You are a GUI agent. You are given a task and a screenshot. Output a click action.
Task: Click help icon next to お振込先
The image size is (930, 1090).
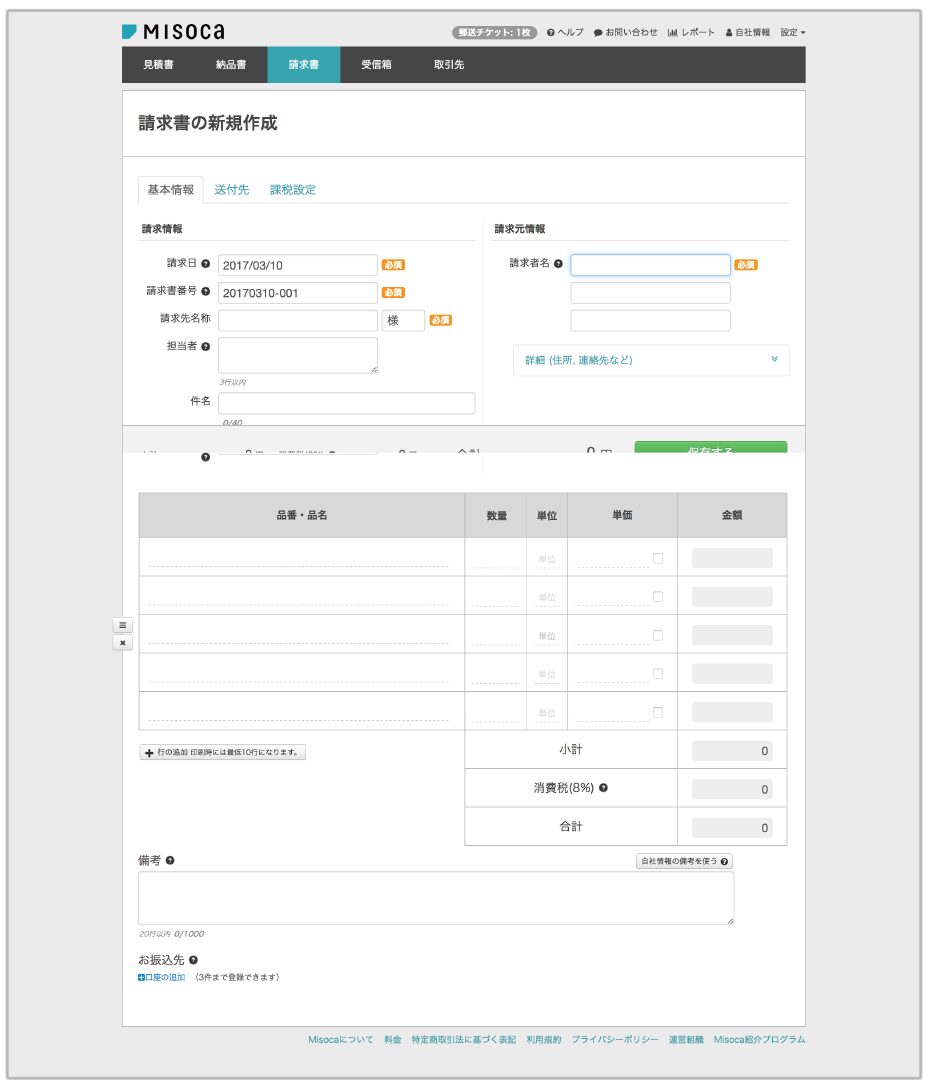click(x=193, y=960)
